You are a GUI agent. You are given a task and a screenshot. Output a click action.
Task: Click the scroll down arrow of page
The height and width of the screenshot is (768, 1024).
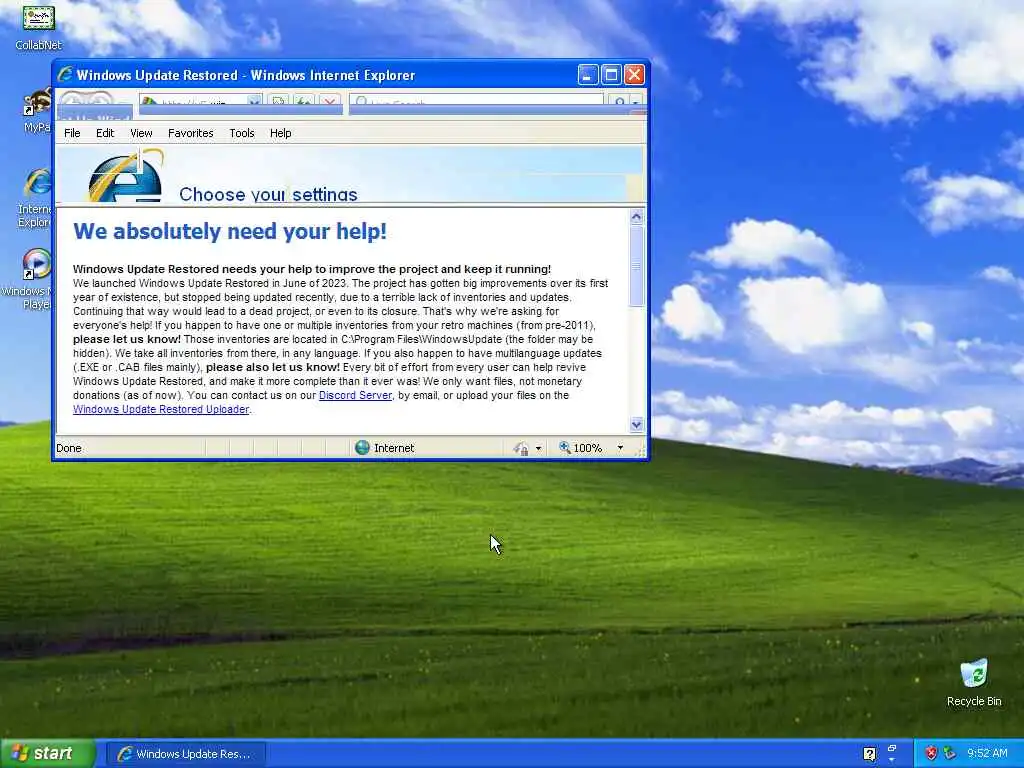(x=637, y=424)
